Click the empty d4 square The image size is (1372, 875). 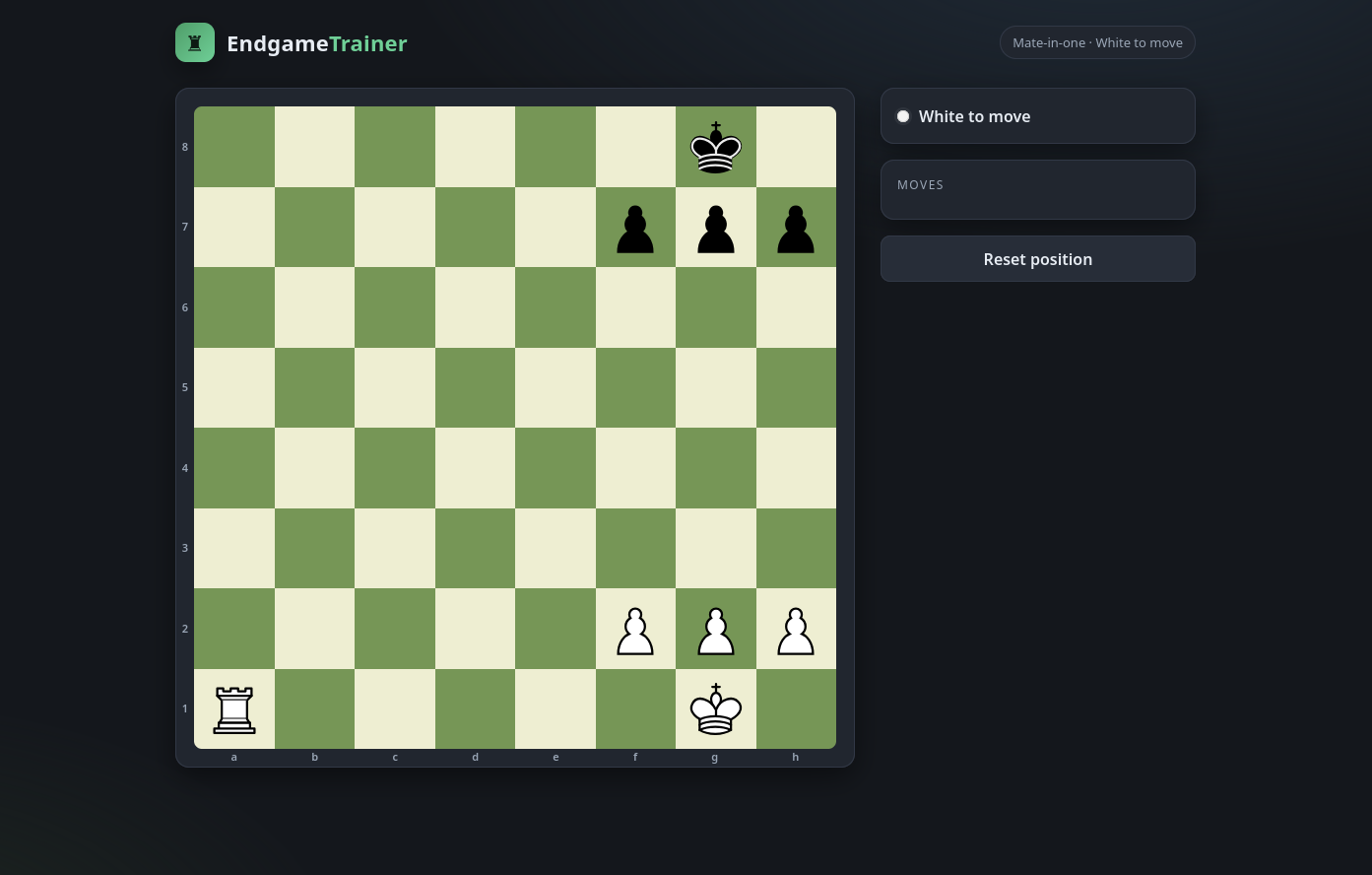[475, 468]
